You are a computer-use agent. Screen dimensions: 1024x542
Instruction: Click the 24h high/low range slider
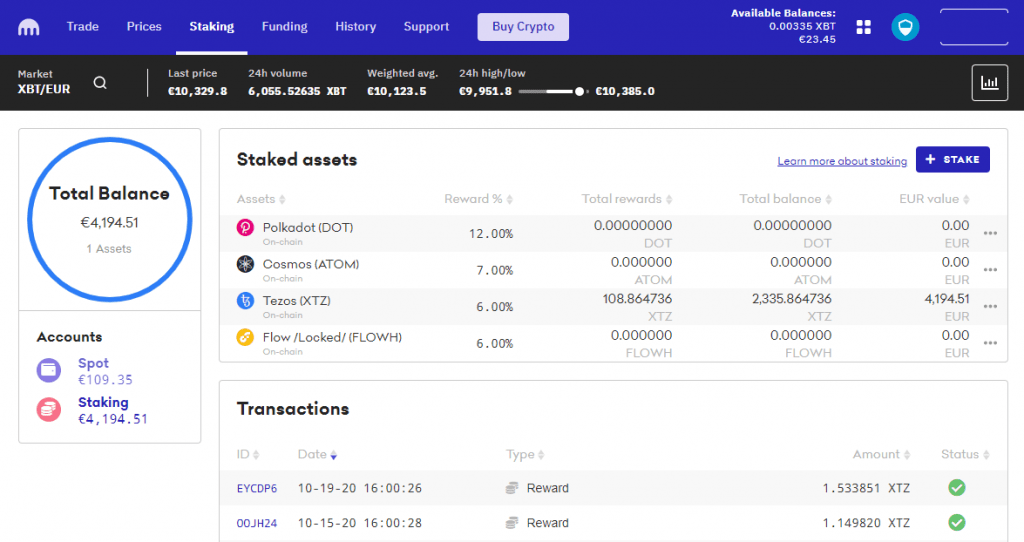point(553,91)
